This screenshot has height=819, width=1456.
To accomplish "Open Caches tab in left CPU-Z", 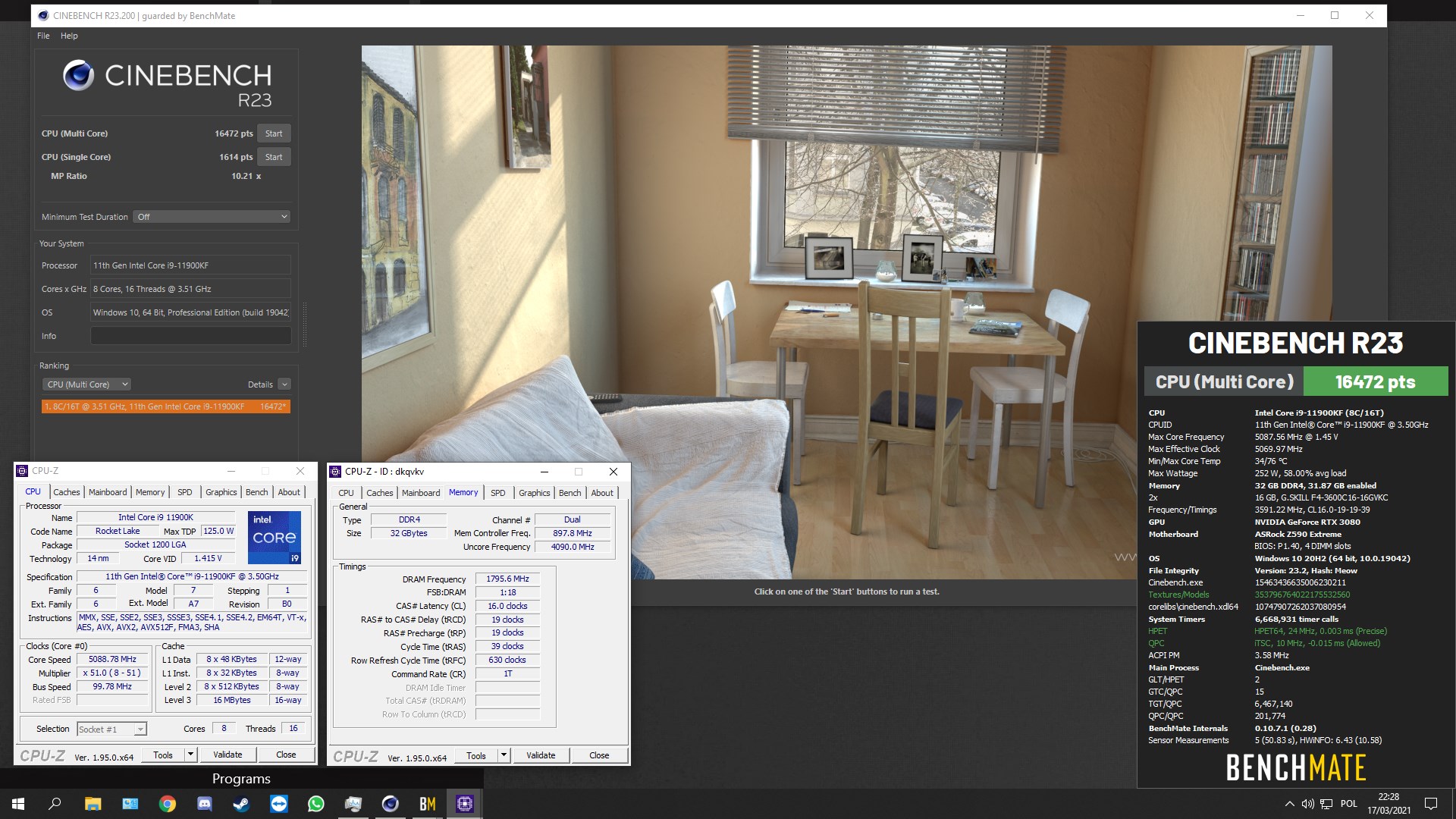I will tap(66, 492).
